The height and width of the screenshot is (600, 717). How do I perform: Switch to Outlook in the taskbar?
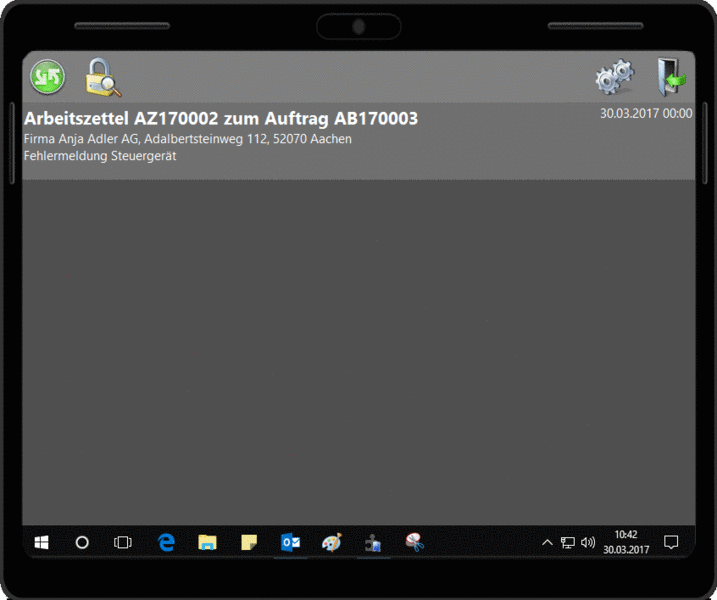pos(290,542)
